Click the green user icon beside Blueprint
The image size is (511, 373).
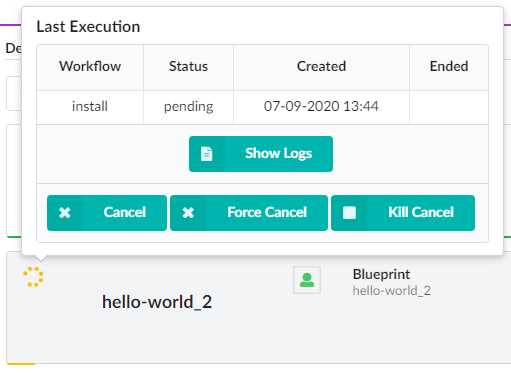307,280
